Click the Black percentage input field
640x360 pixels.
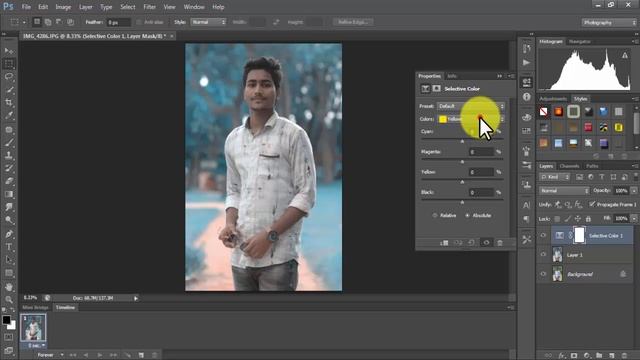point(481,192)
